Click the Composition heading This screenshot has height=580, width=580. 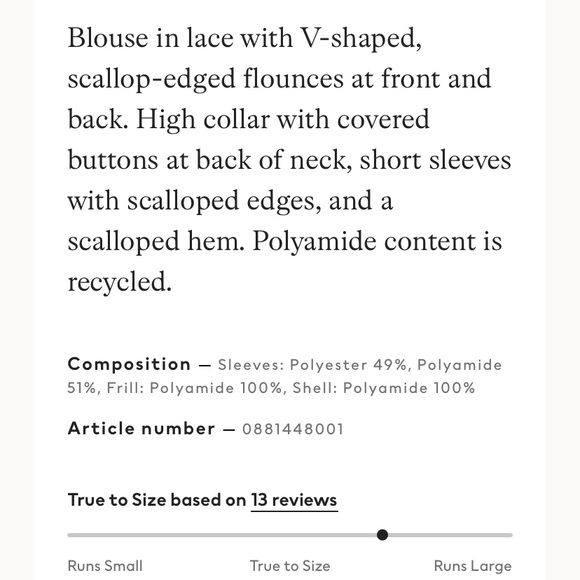click(x=129, y=364)
